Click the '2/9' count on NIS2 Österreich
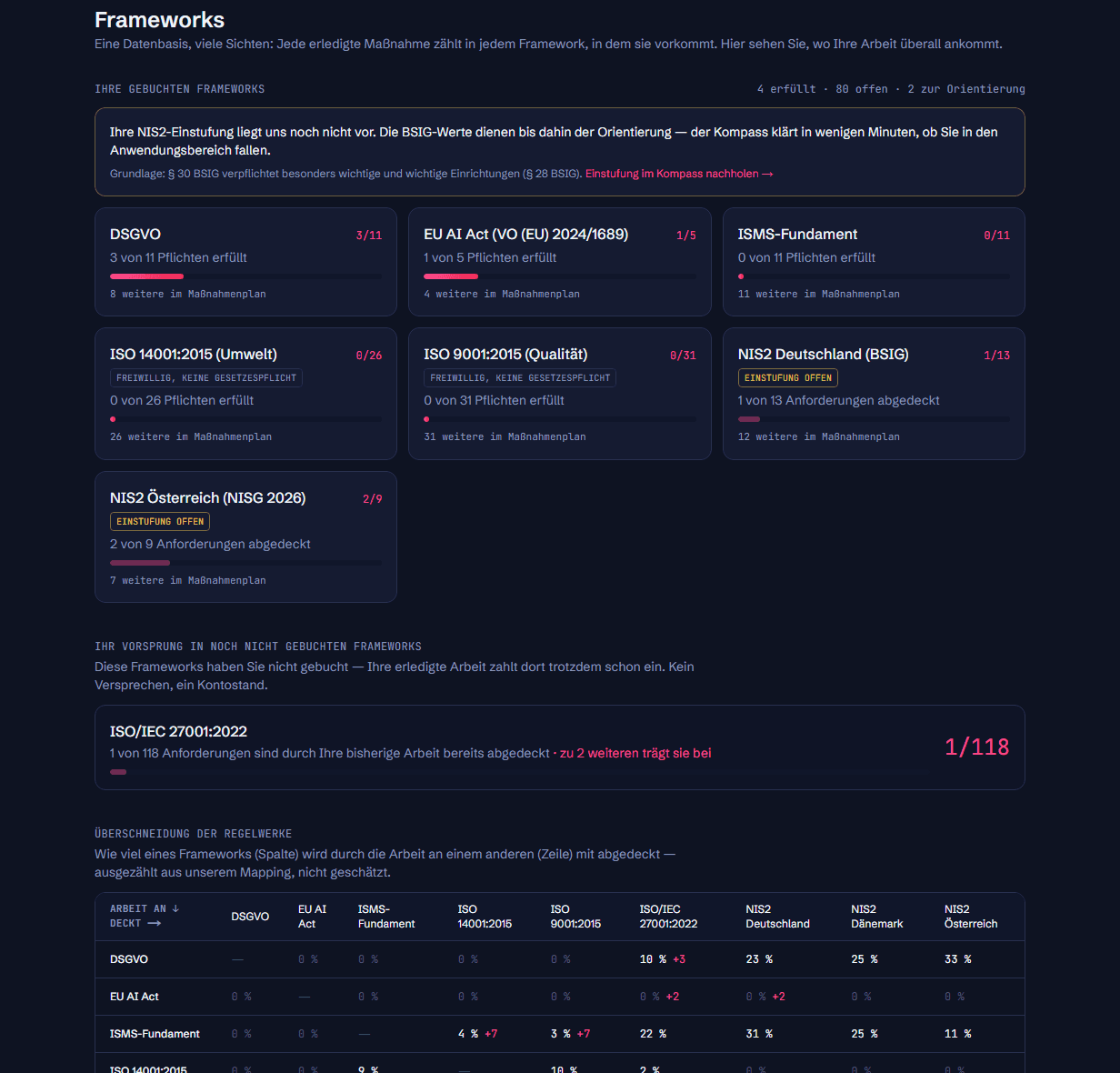The height and width of the screenshot is (1073, 1120). tap(373, 499)
